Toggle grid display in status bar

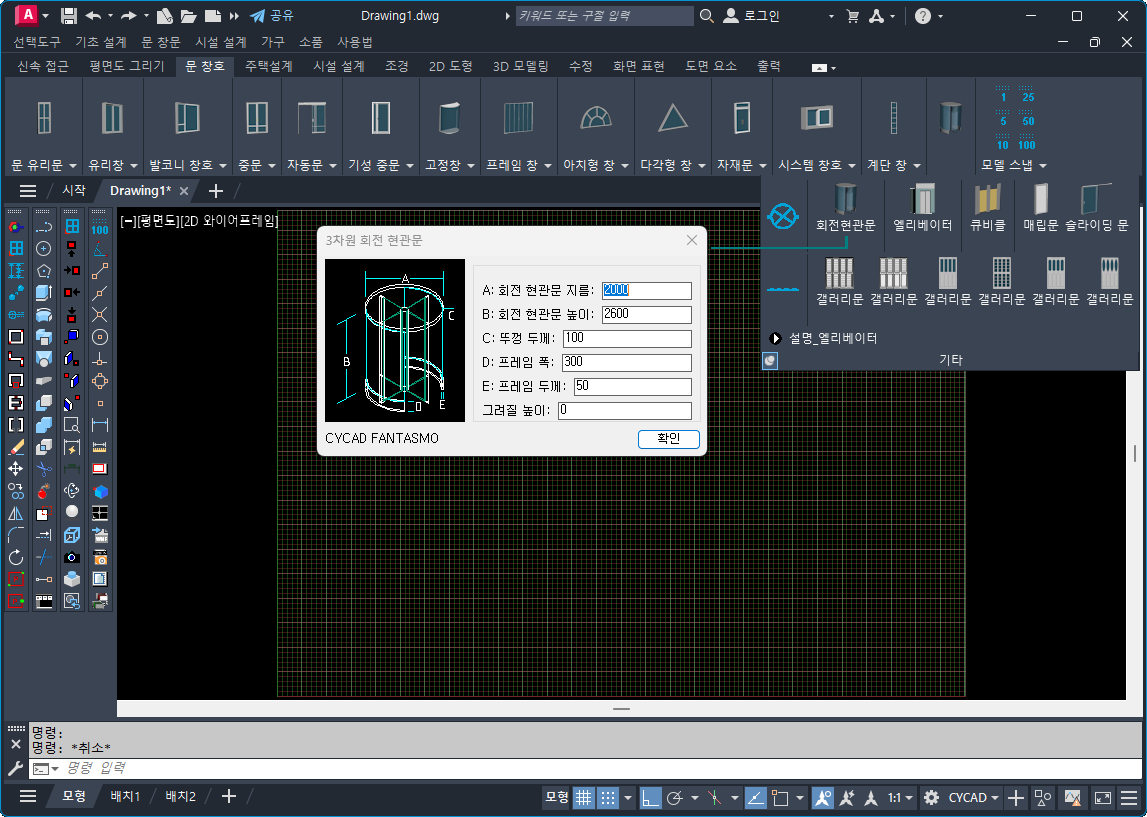tap(582, 797)
